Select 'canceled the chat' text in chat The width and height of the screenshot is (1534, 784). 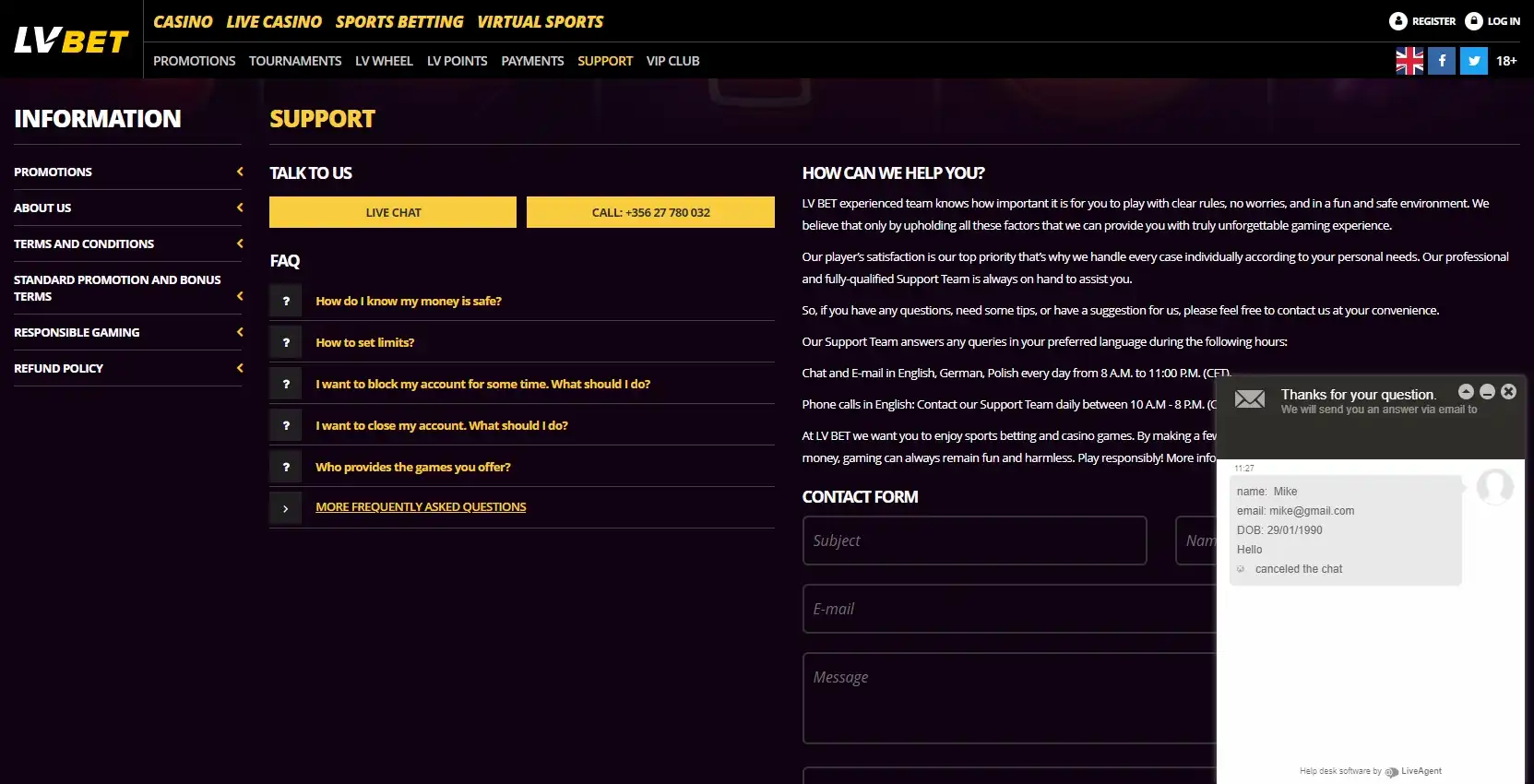pyautogui.click(x=1299, y=569)
